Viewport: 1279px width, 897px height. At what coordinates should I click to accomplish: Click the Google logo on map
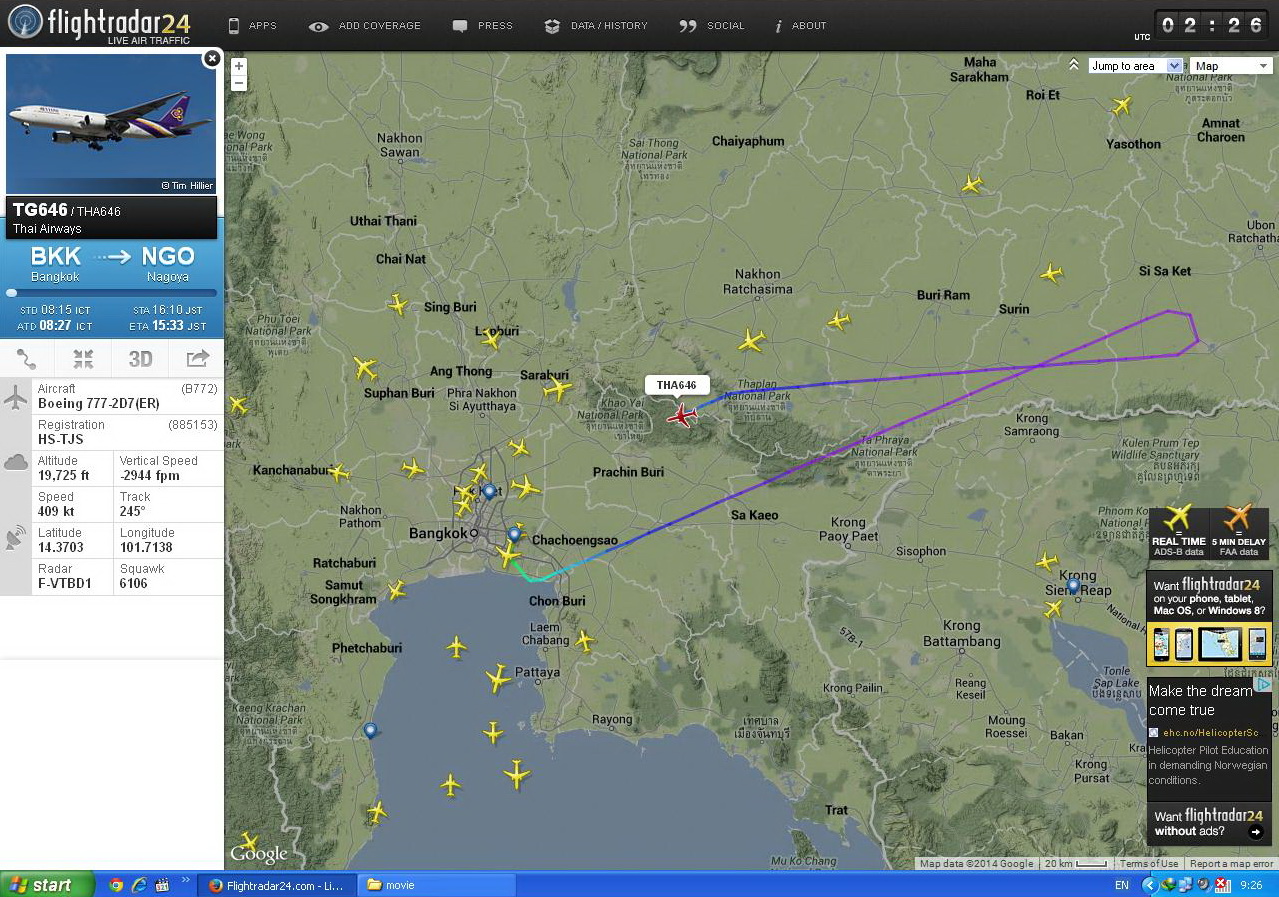(258, 854)
